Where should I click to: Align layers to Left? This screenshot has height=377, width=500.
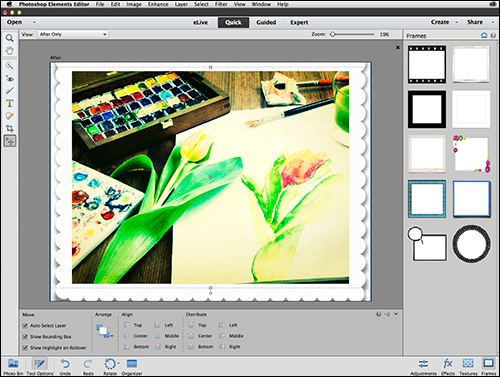(x=164, y=325)
